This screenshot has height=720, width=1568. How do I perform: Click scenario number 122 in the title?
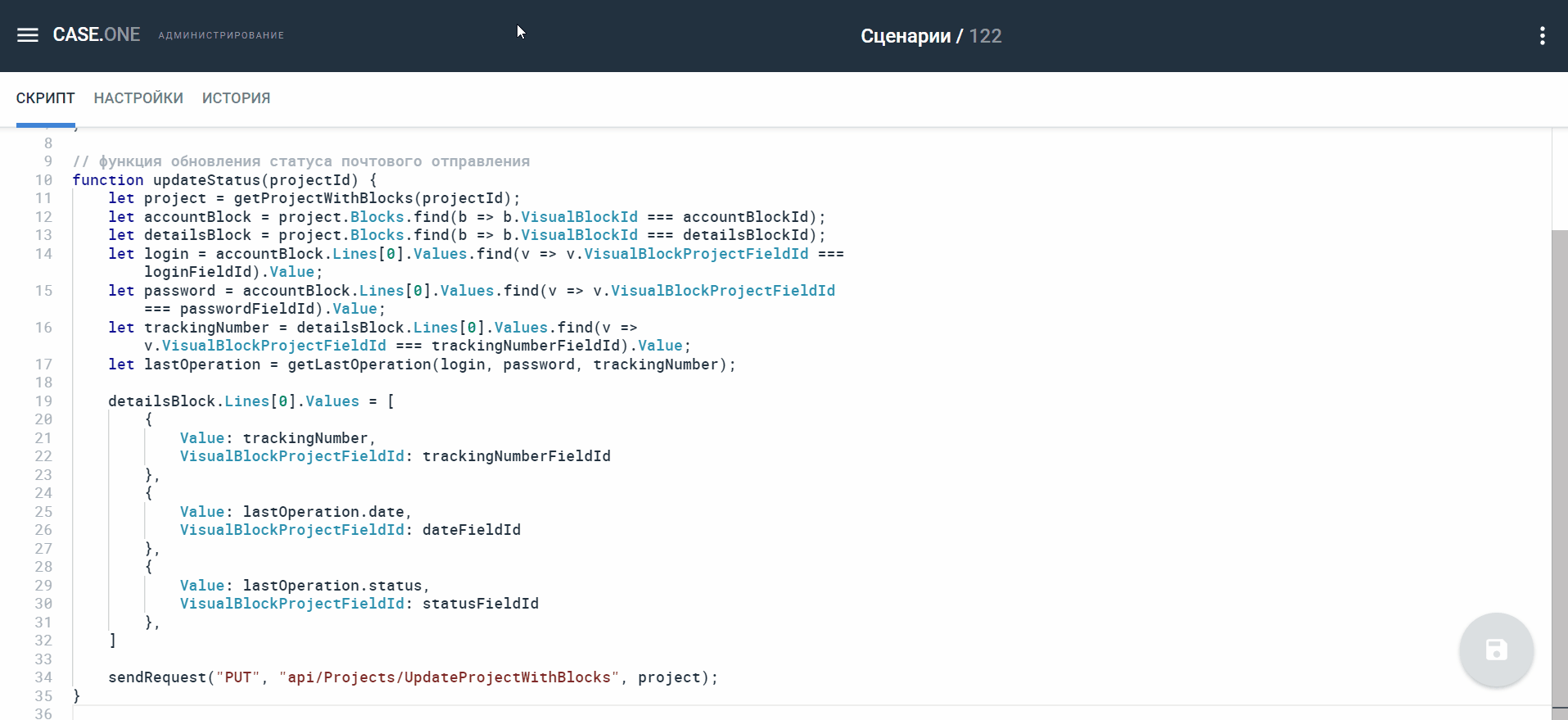(986, 36)
